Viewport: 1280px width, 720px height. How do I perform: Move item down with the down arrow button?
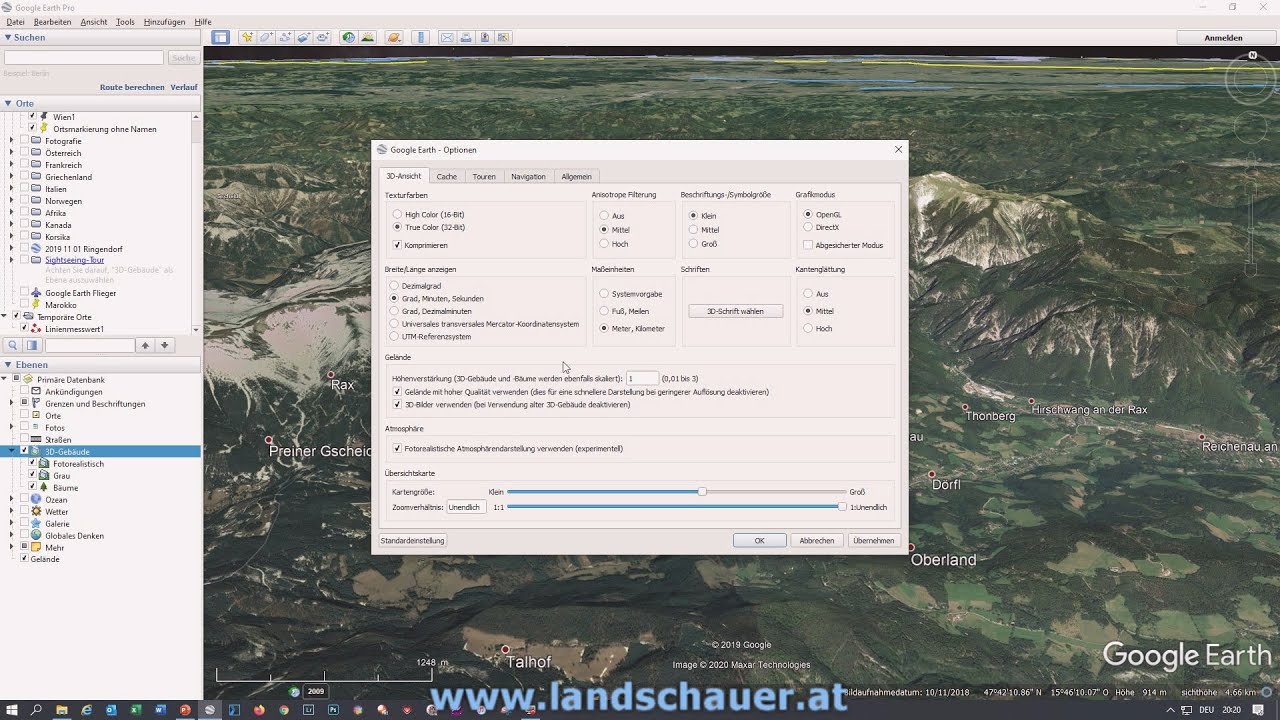[x=165, y=345]
